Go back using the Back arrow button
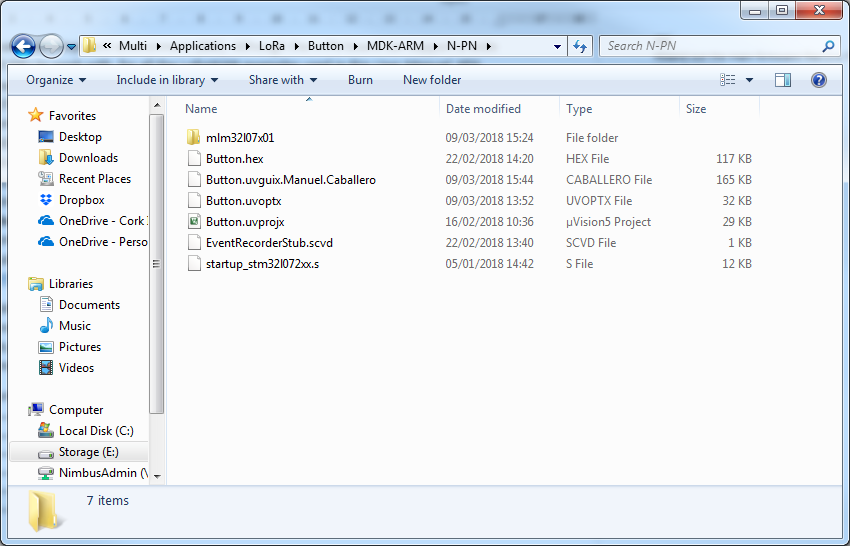 23,47
